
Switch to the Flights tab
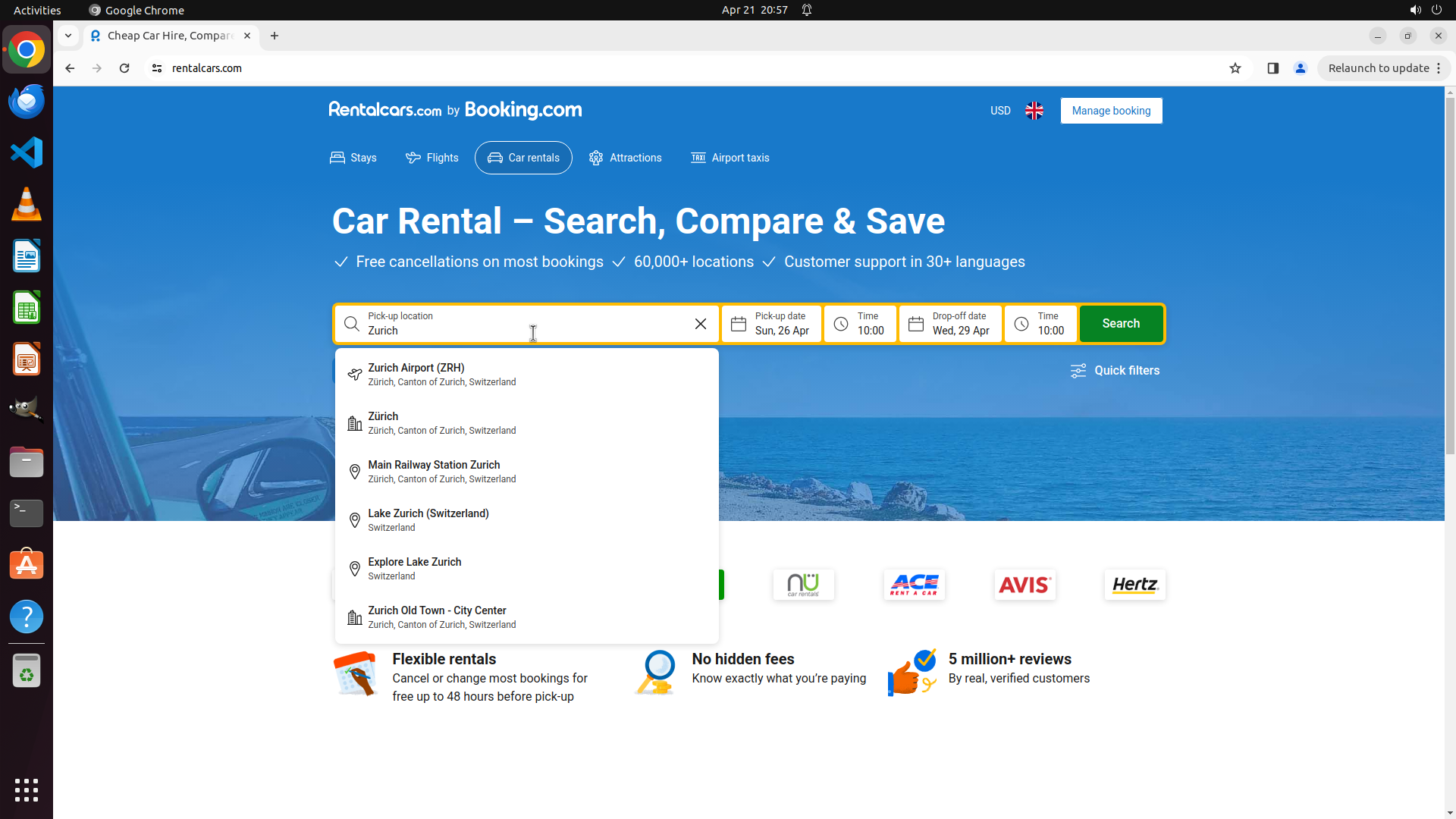(x=432, y=158)
